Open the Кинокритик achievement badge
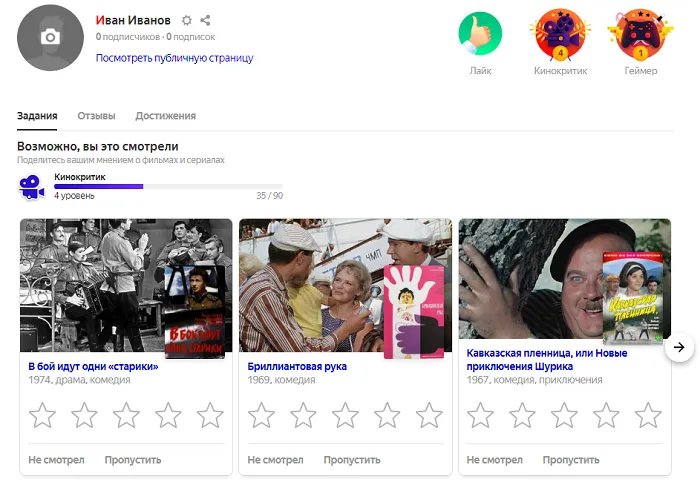Image resolution: width=700 pixels, height=482 pixels. (560, 34)
